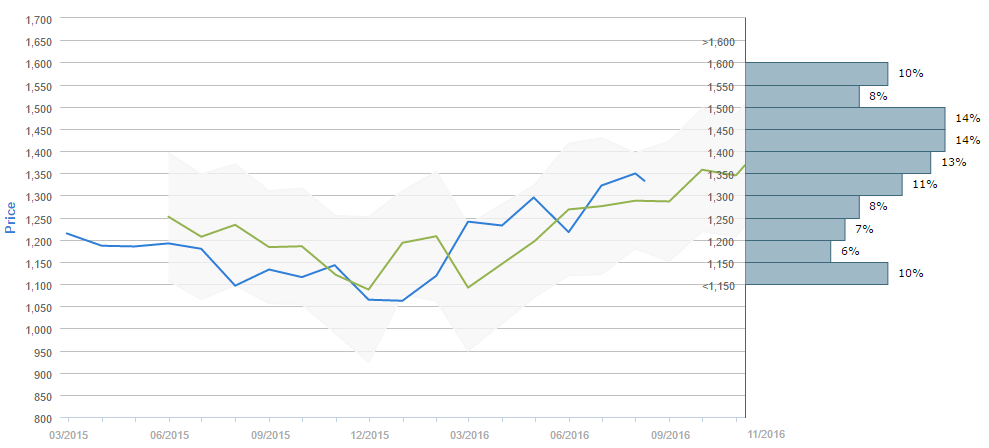Select the 7% distribution bar

tap(795, 230)
